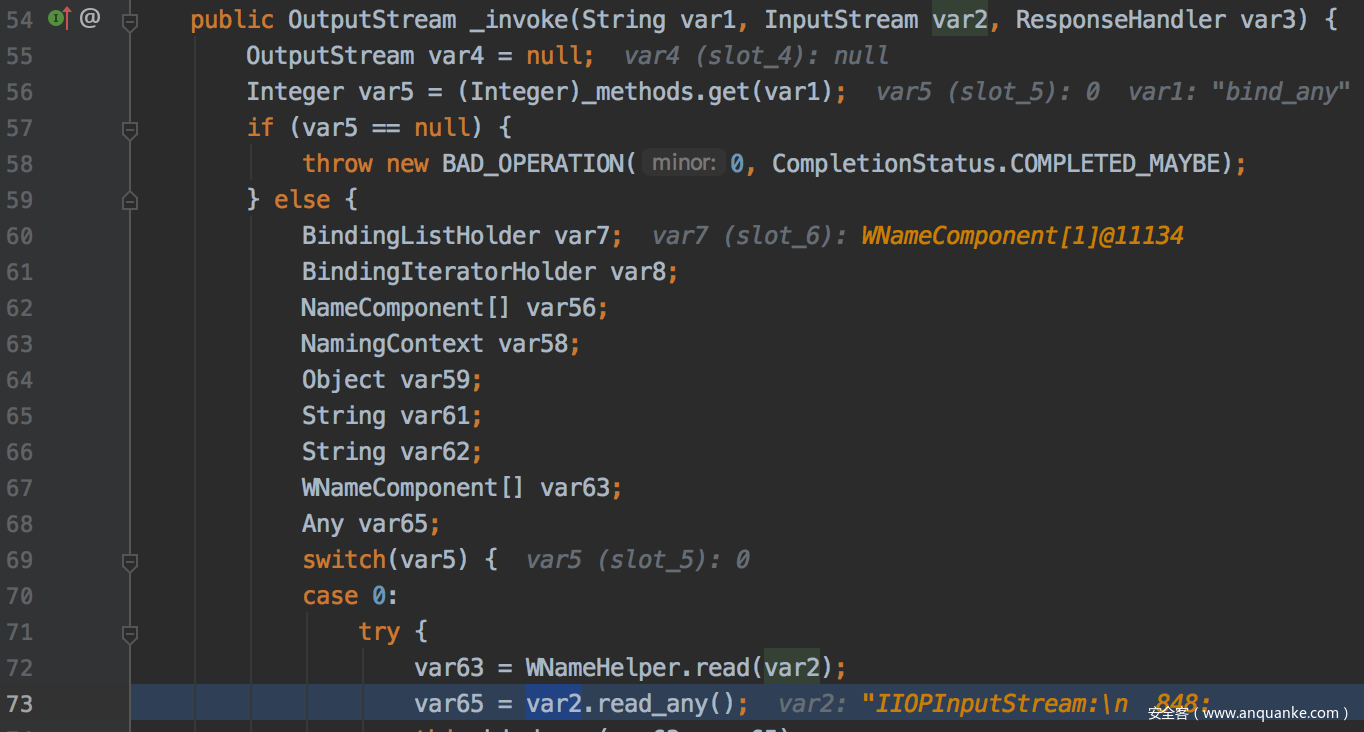Click the else keyword on line 59
Image resolution: width=1364 pixels, height=732 pixels.
point(302,200)
